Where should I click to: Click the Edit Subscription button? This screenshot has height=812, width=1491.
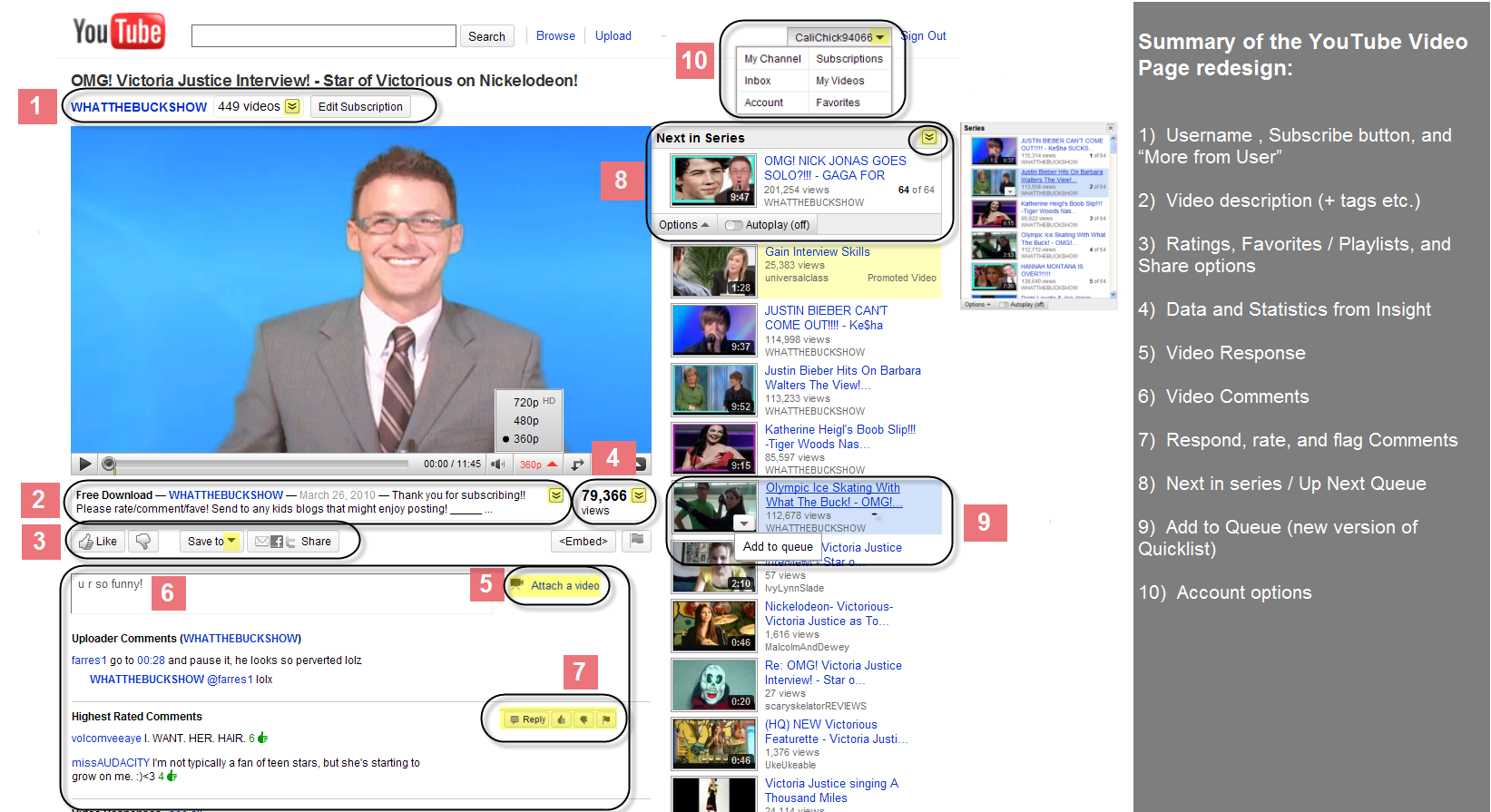[360, 107]
